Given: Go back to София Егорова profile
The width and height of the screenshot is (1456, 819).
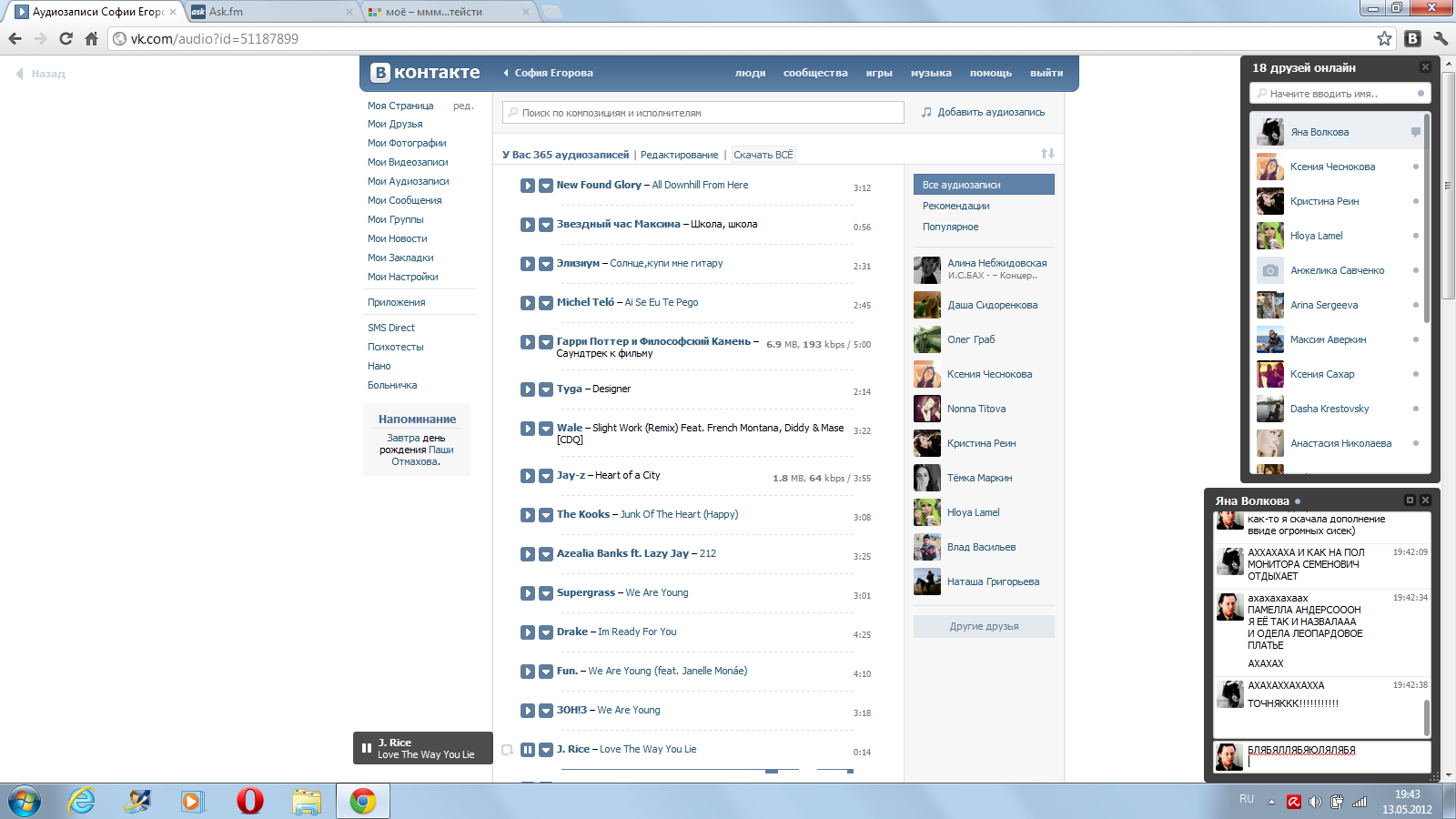Looking at the screenshot, I should 548,73.
